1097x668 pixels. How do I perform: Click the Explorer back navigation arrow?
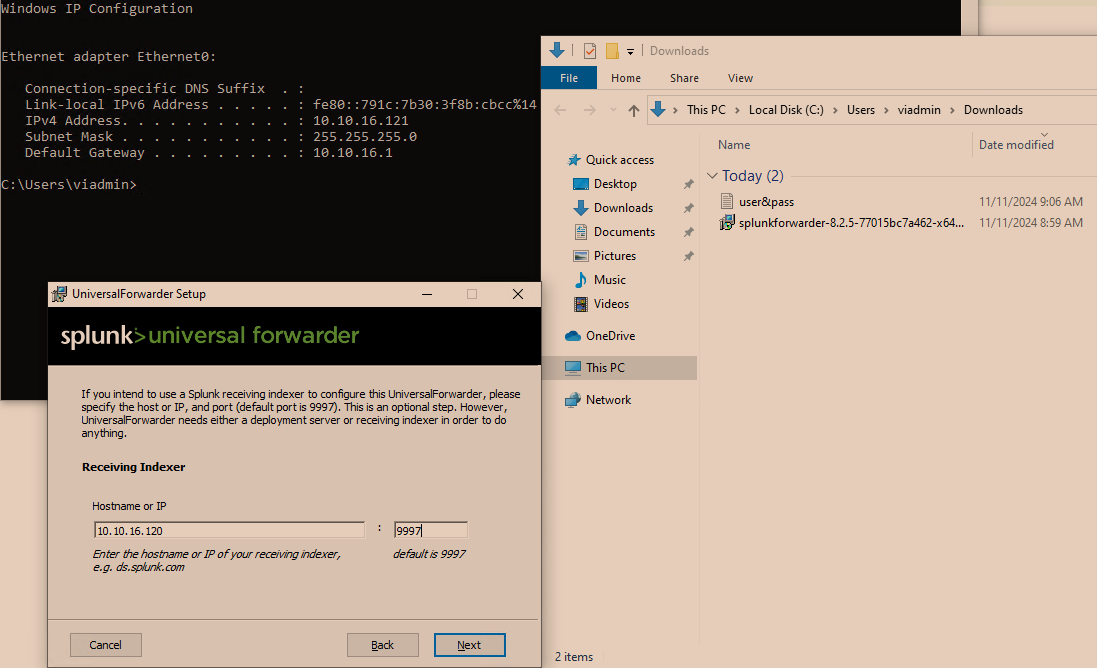[x=560, y=110]
